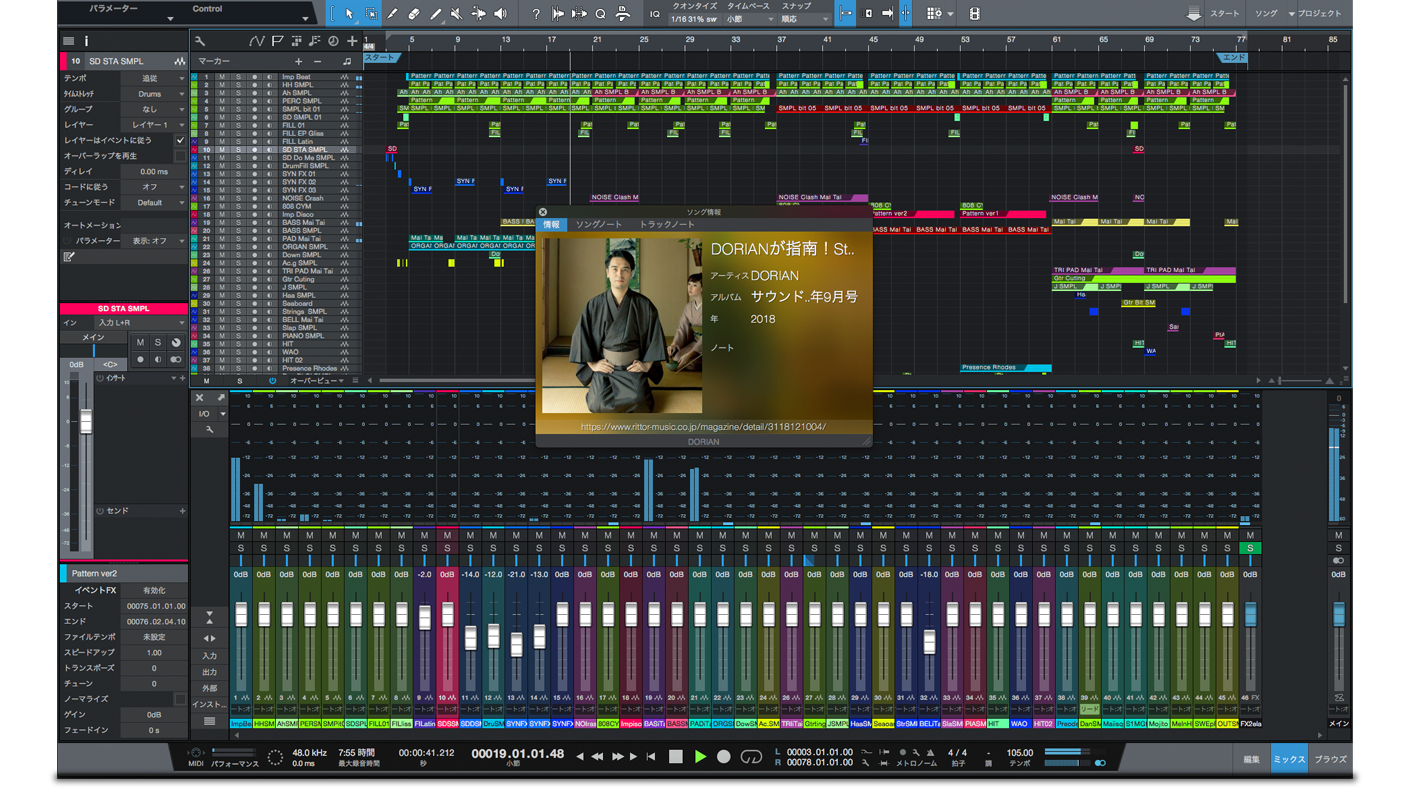The width and height of the screenshot is (1410, 794).
Task: Select the Arrow tool in the toolbar
Action: 348,13
